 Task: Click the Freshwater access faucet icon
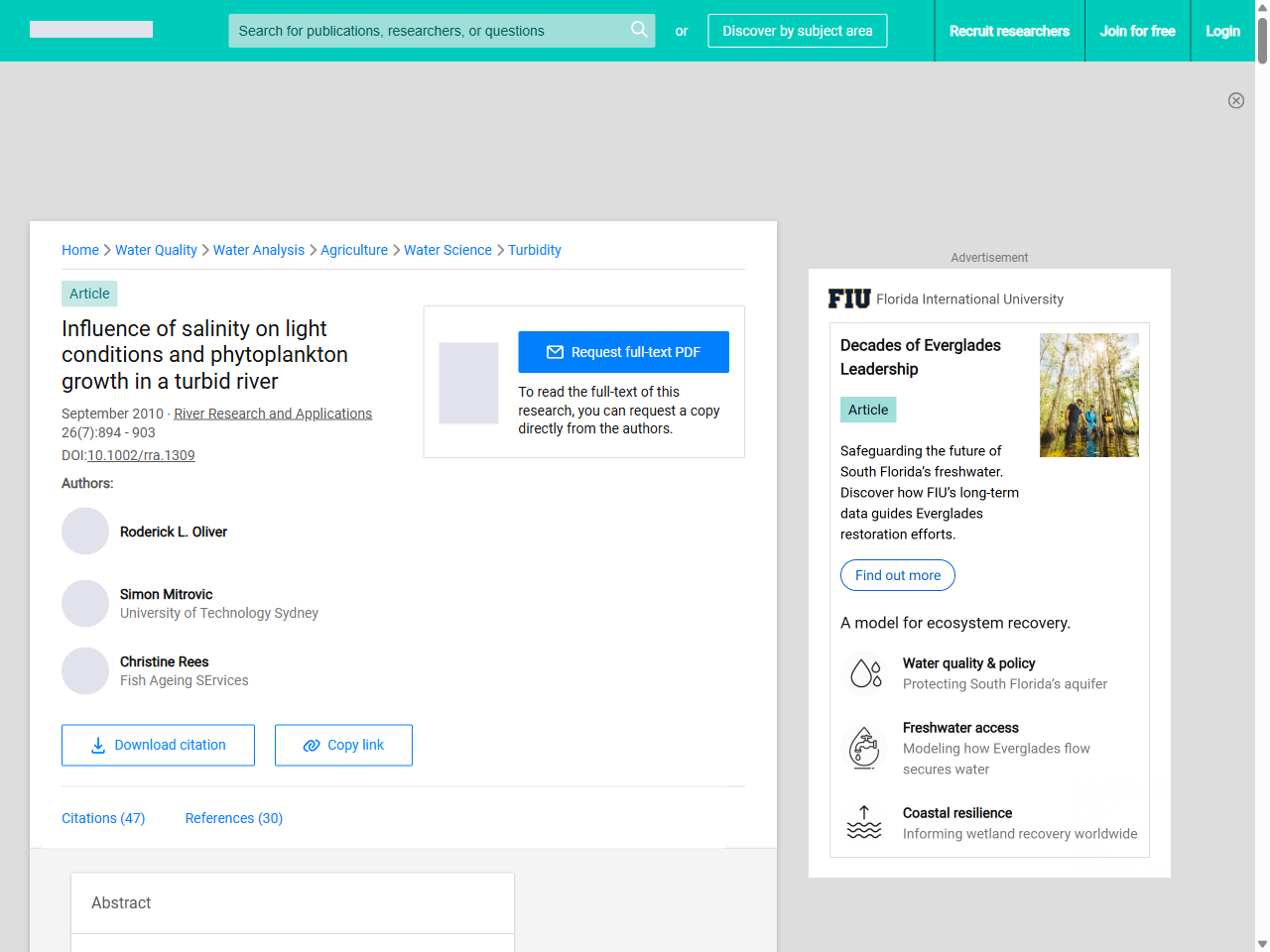(x=865, y=748)
